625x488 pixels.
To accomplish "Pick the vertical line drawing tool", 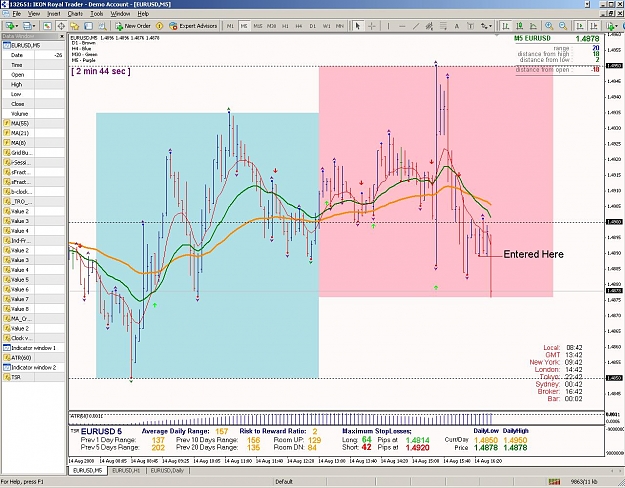I will pyautogui.click(x=388, y=26).
